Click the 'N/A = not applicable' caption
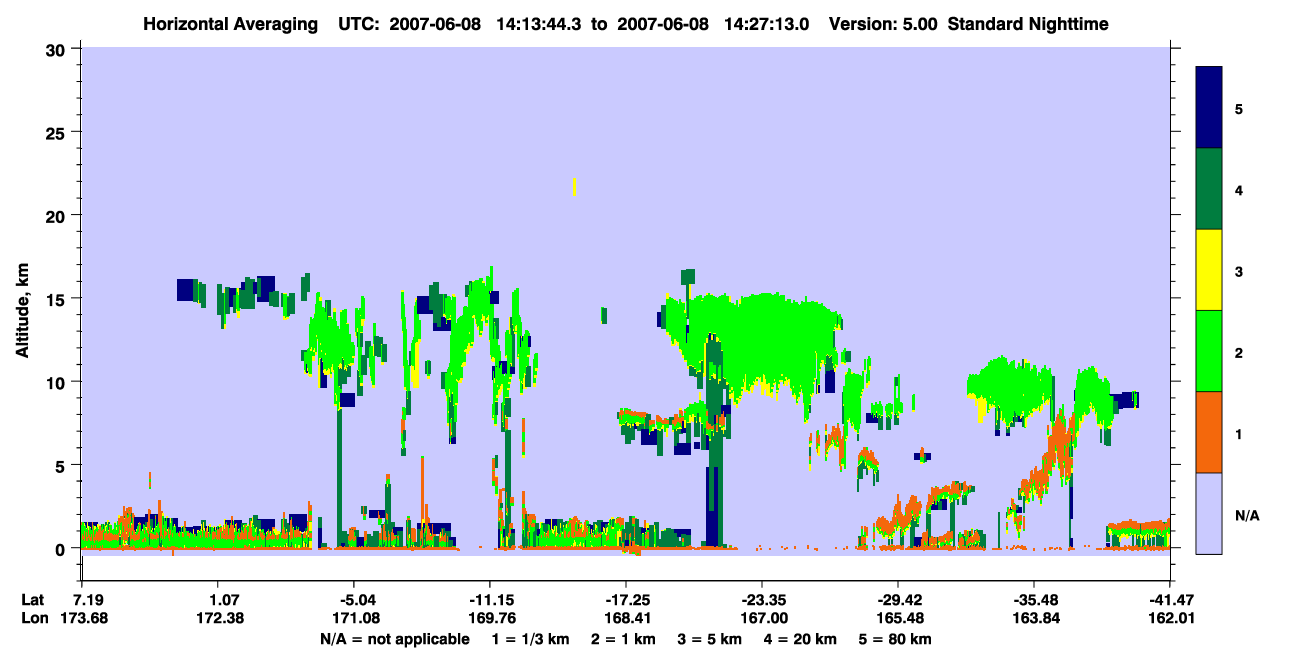1300x667 pixels. 394,639
